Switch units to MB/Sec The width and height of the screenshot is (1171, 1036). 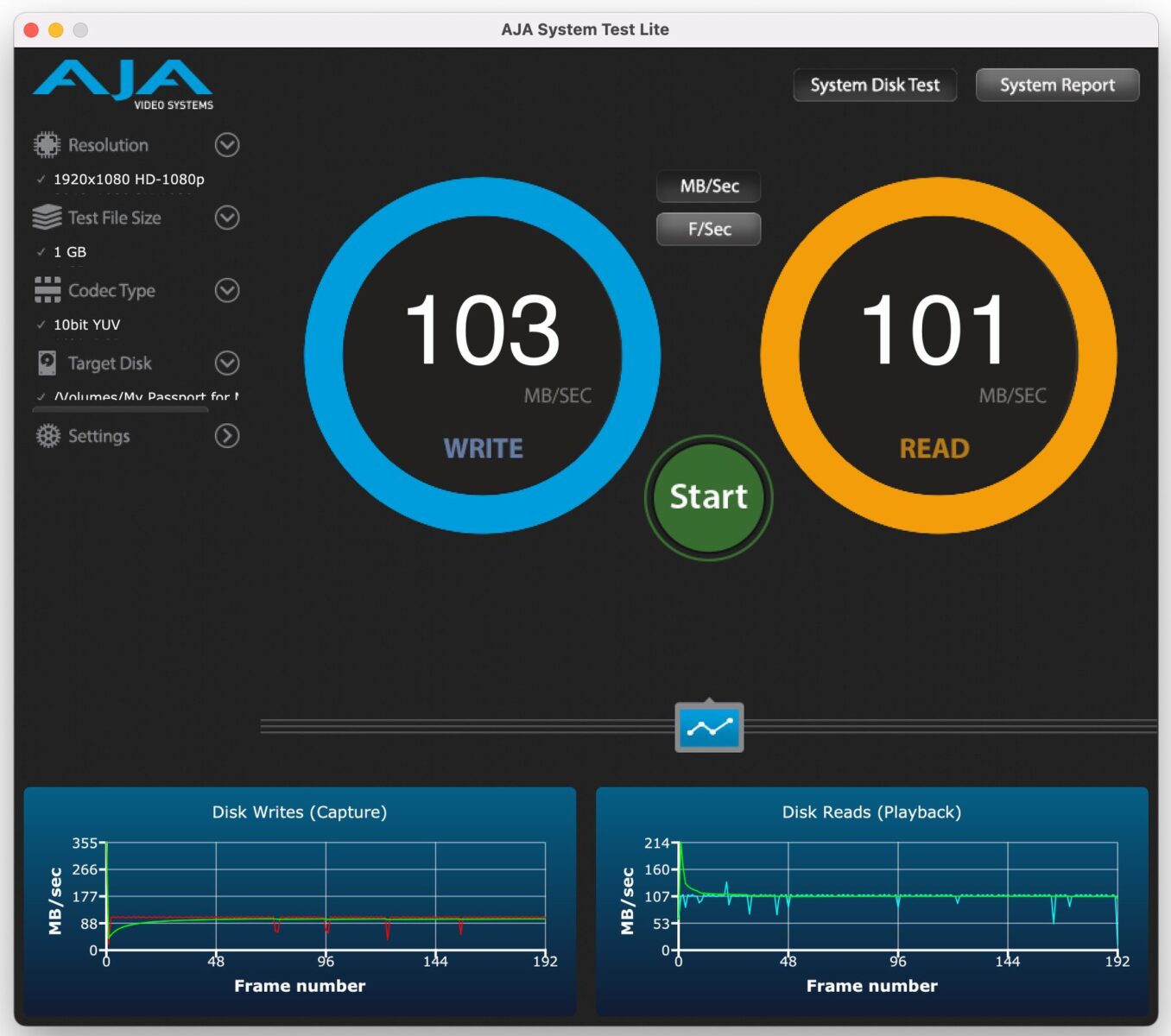[709, 186]
